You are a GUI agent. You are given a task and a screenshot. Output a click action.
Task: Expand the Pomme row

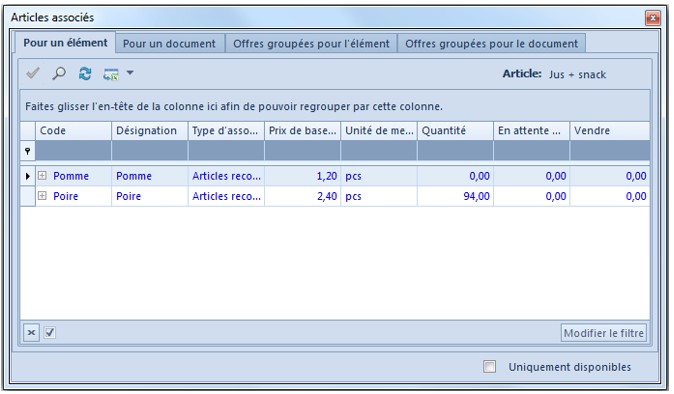coord(42,176)
